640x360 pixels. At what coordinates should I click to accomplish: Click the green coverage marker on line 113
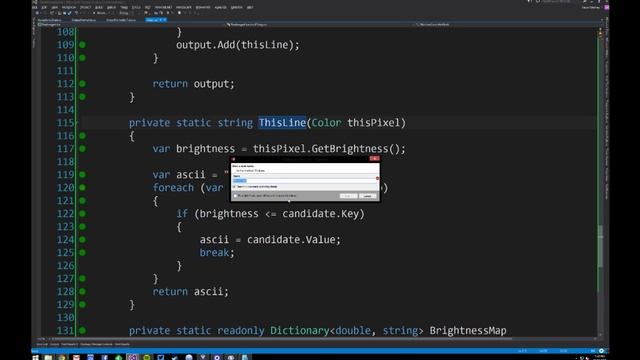click(82, 97)
